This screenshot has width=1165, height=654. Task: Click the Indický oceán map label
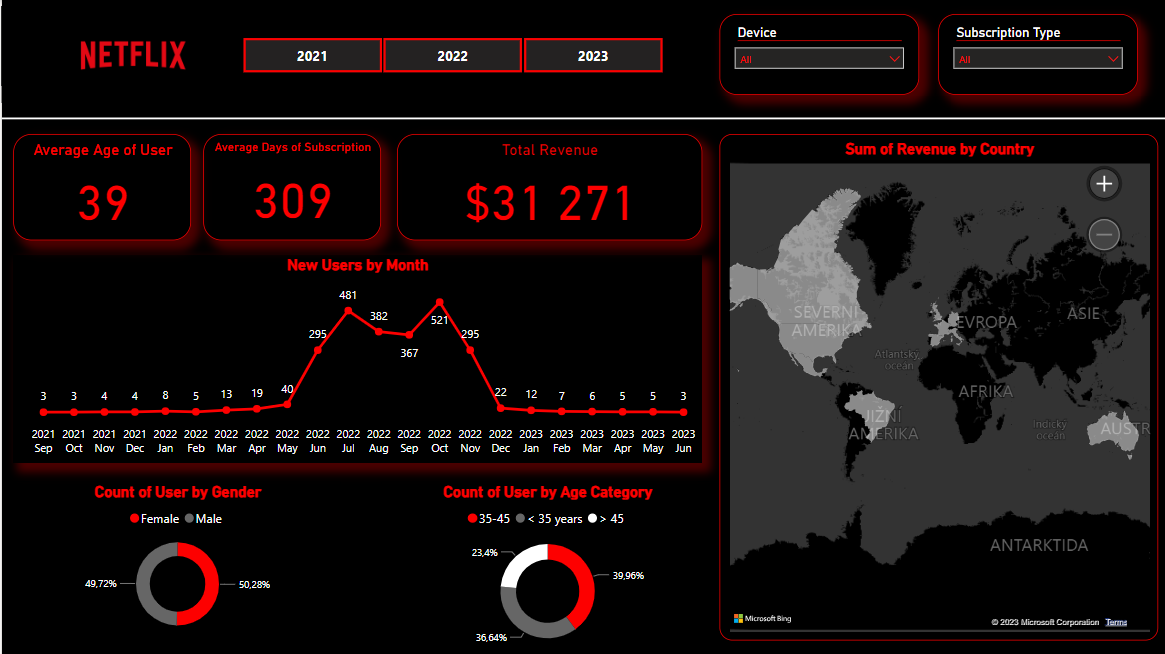coord(1050,430)
